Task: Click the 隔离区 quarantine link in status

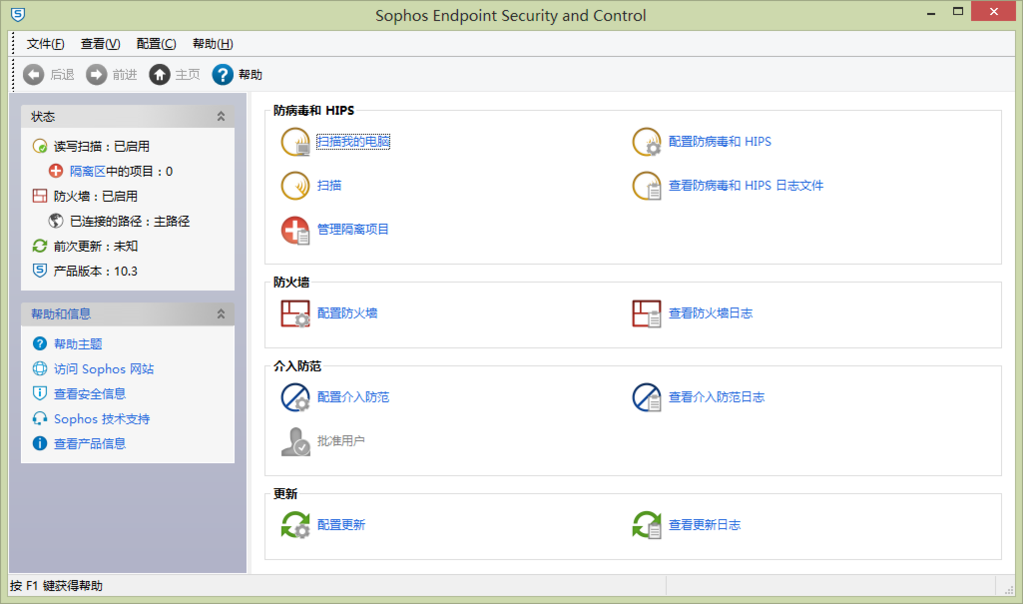Action: tap(87, 172)
